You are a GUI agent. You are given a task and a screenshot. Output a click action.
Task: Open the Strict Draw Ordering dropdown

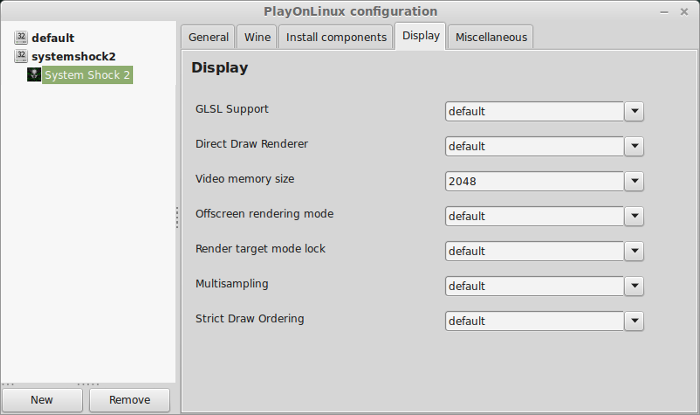tap(634, 321)
